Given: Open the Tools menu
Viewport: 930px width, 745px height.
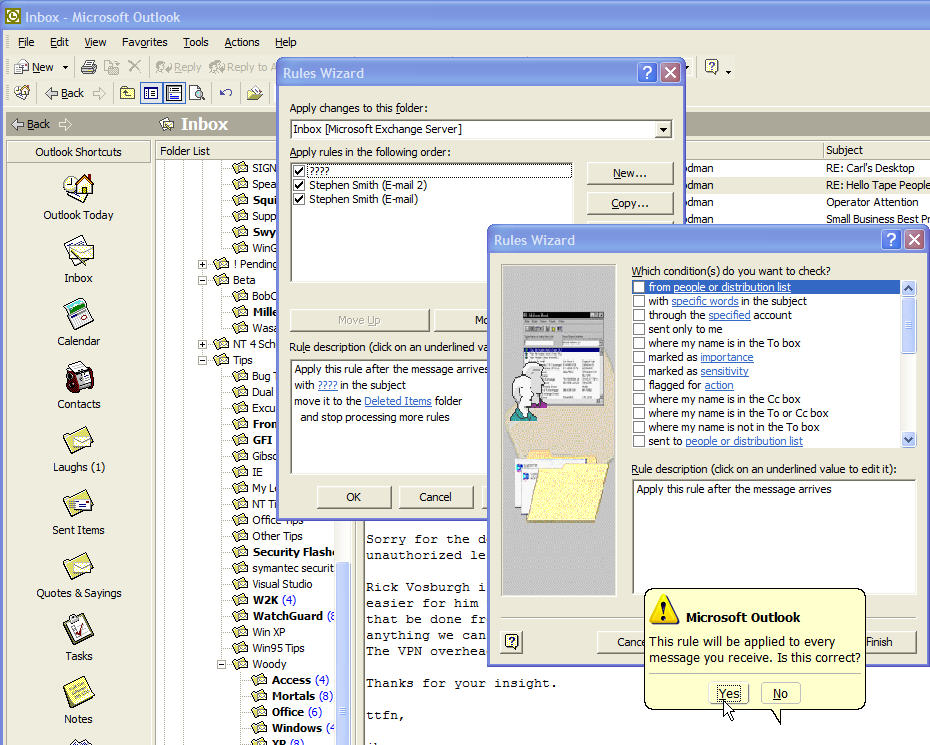Looking at the screenshot, I should tap(195, 42).
